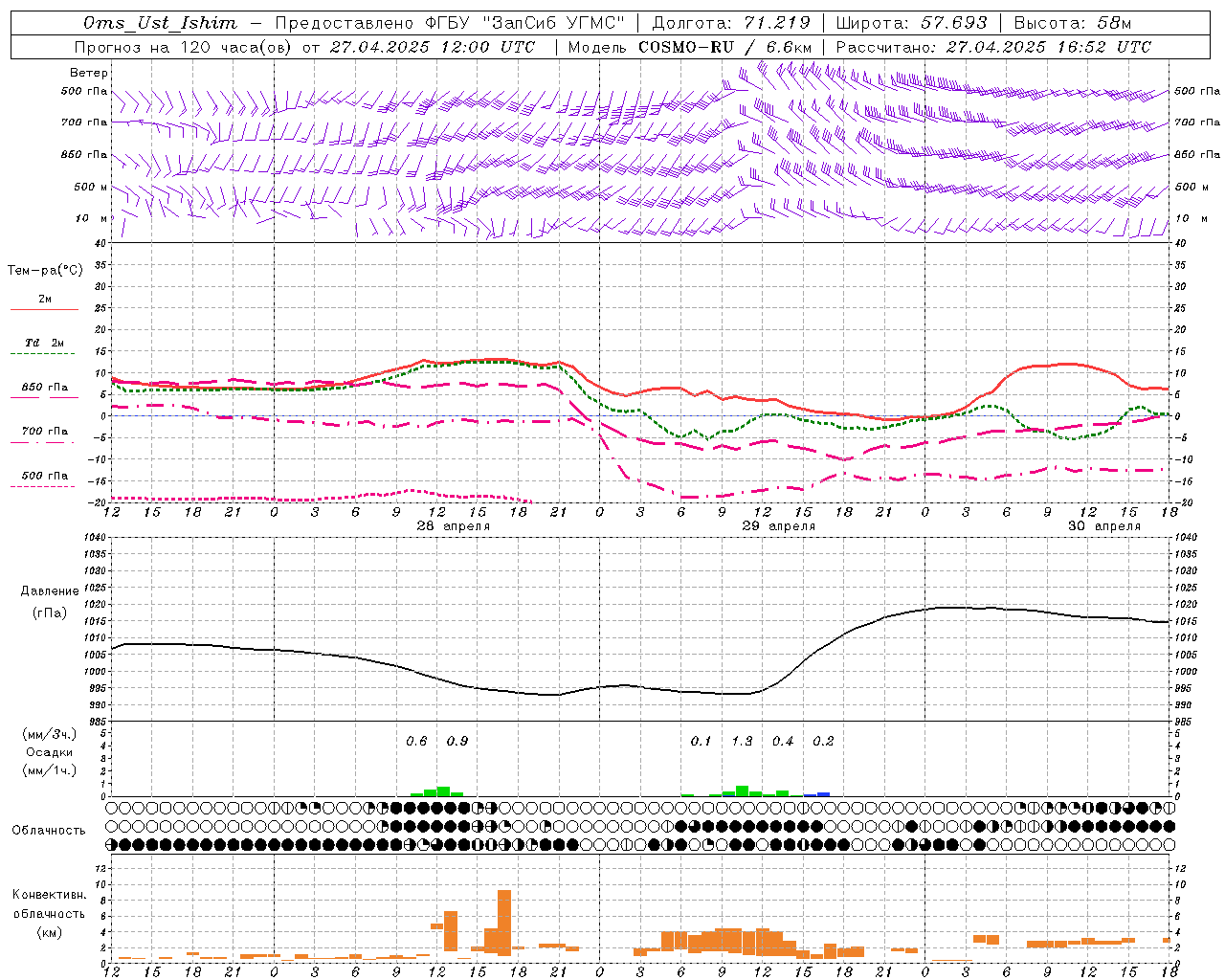Viewport: 1225px width, 980px height.
Task: Click the longitude value Долгота: 71.219
Action: pyautogui.click(x=732, y=23)
